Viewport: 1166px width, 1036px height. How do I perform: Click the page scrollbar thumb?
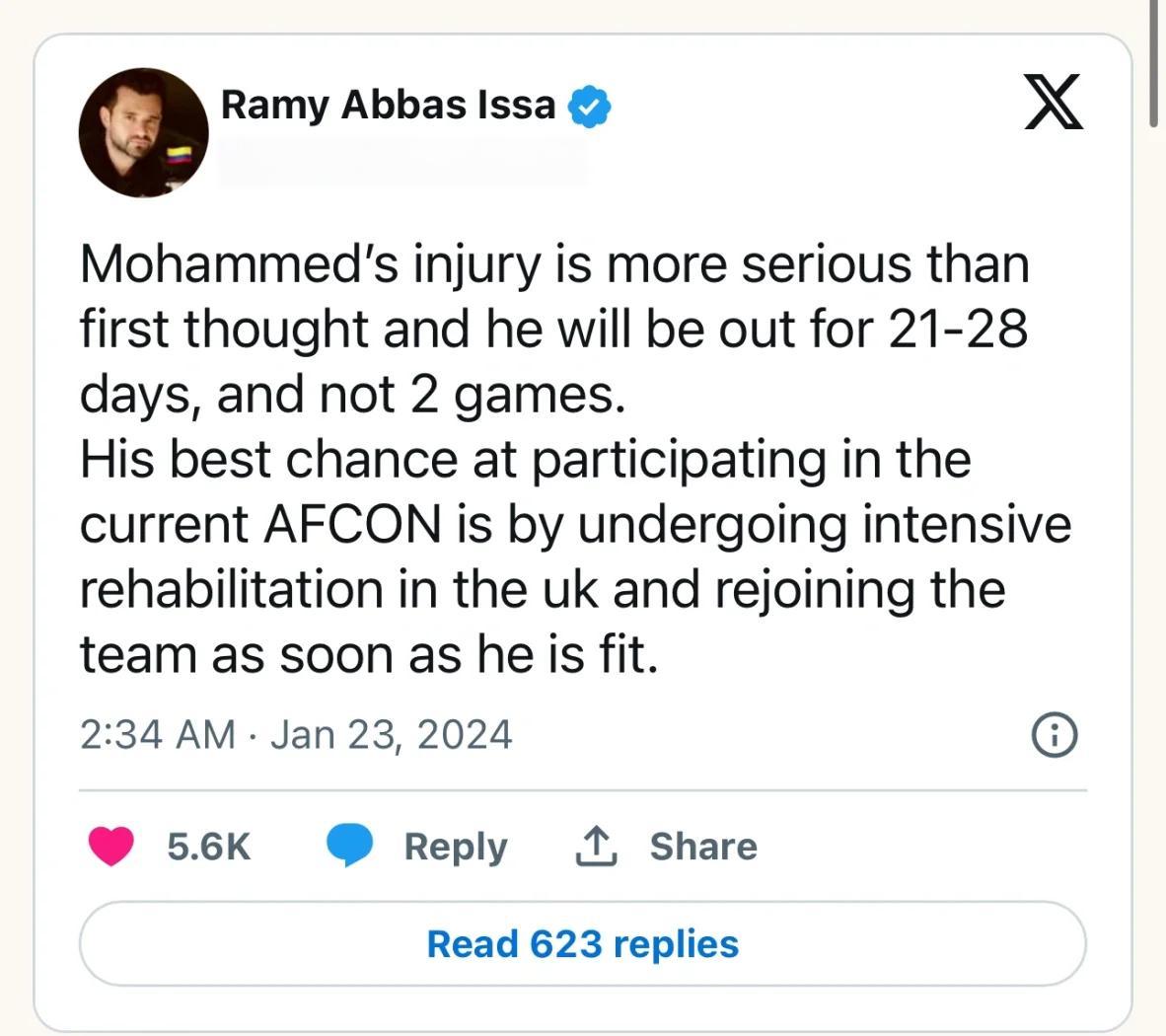click(x=1153, y=63)
